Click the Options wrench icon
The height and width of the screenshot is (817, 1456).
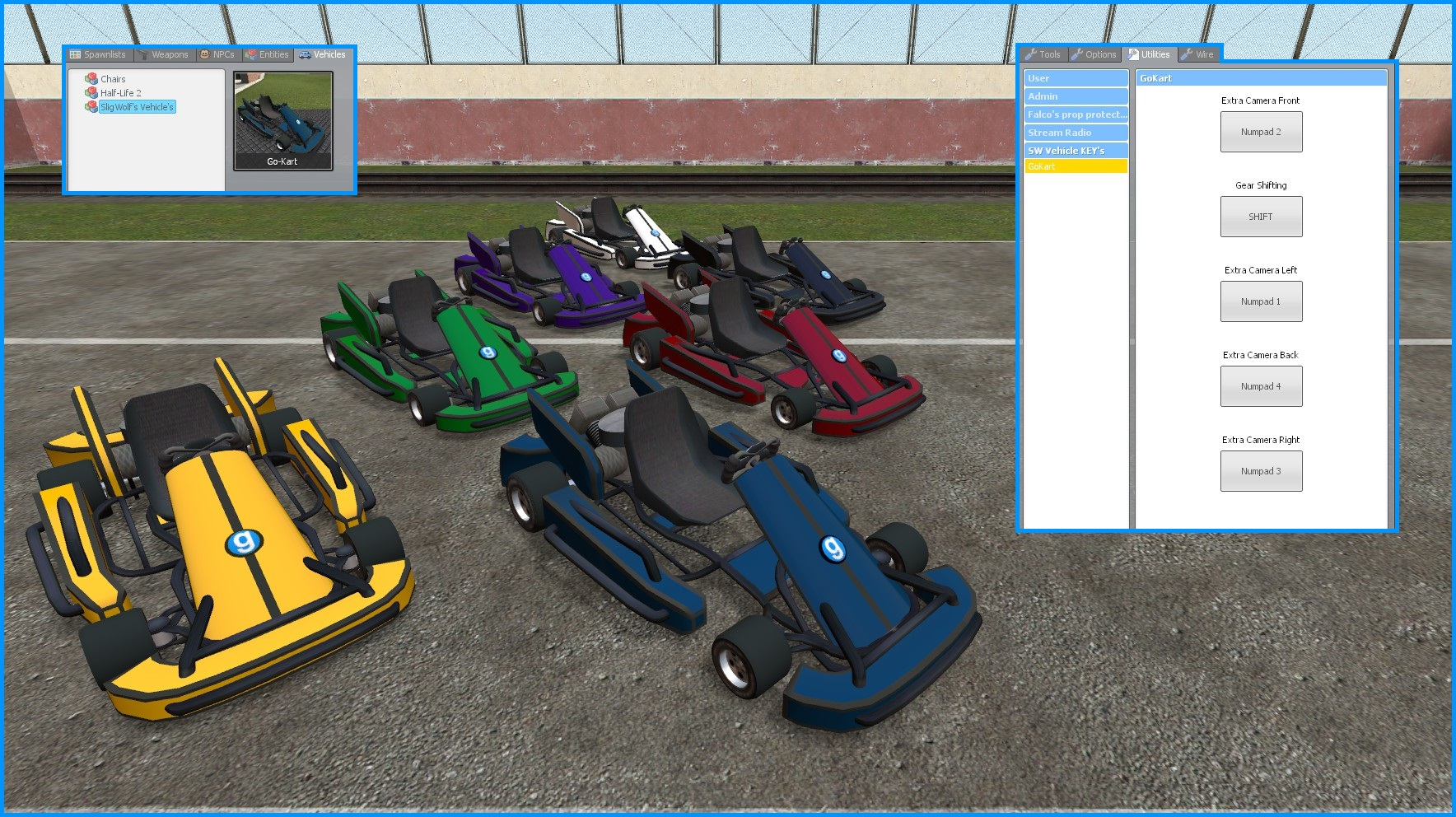click(1077, 55)
